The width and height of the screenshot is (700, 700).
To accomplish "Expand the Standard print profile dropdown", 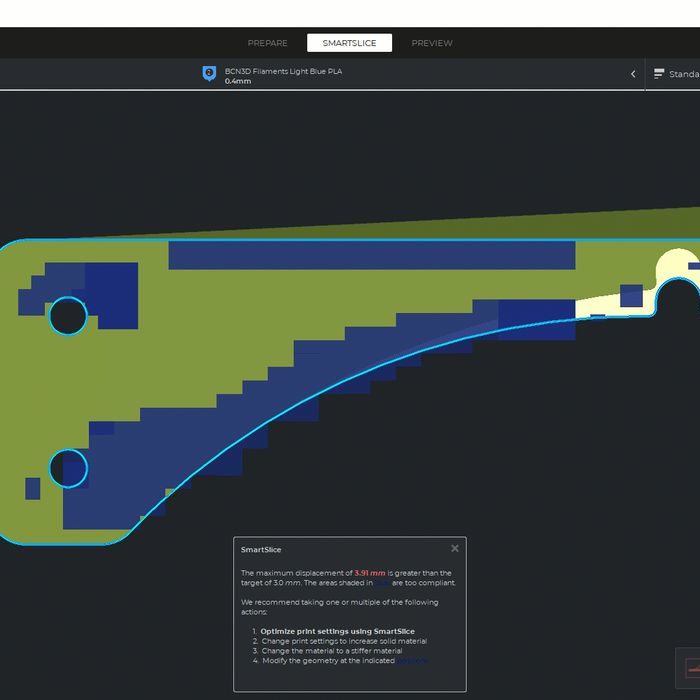I will [x=684, y=74].
